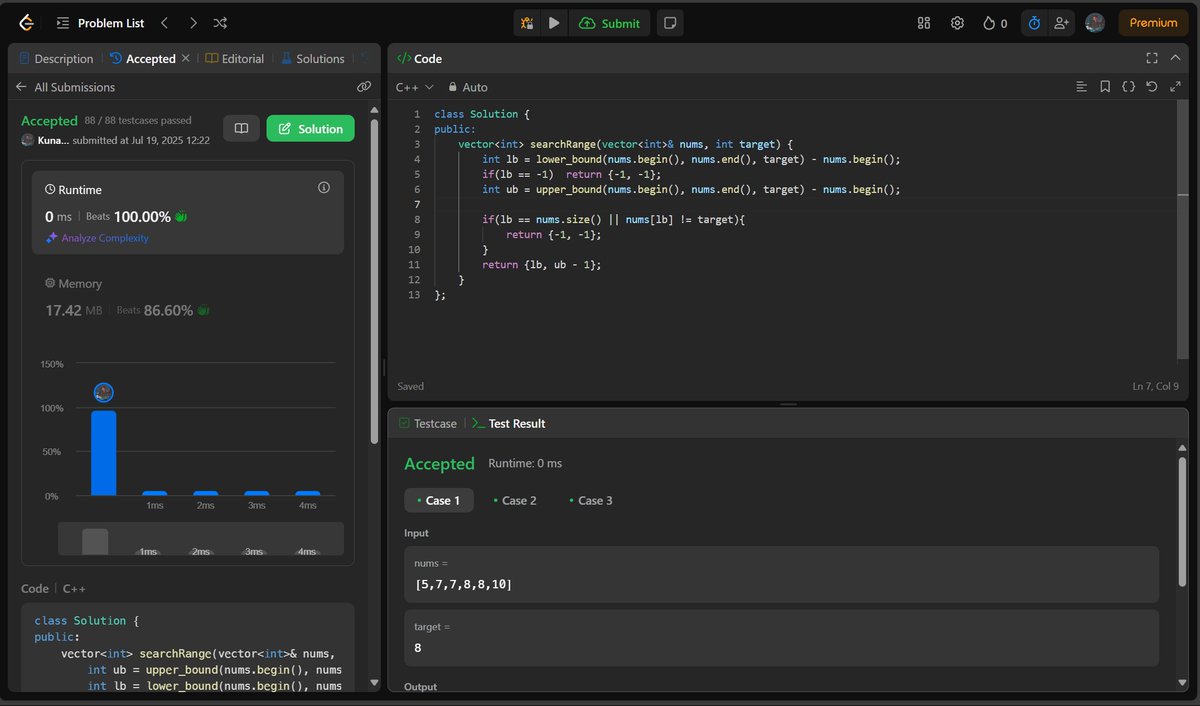Click the streak flame counter
Viewport: 1200px width, 706px height.
(995, 23)
